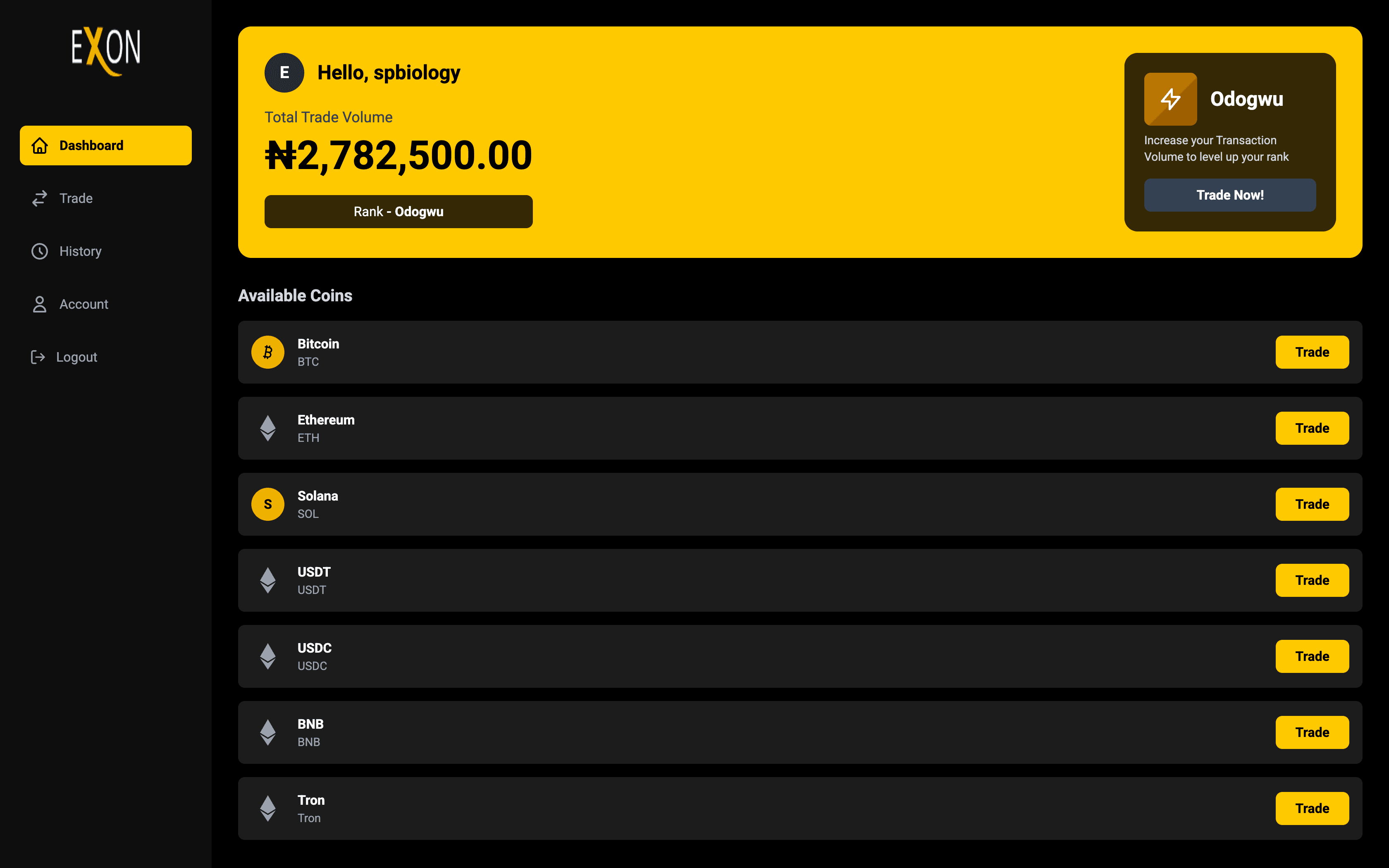Click the Bitcoin coin icon
The width and height of the screenshot is (1389, 868).
(x=267, y=352)
